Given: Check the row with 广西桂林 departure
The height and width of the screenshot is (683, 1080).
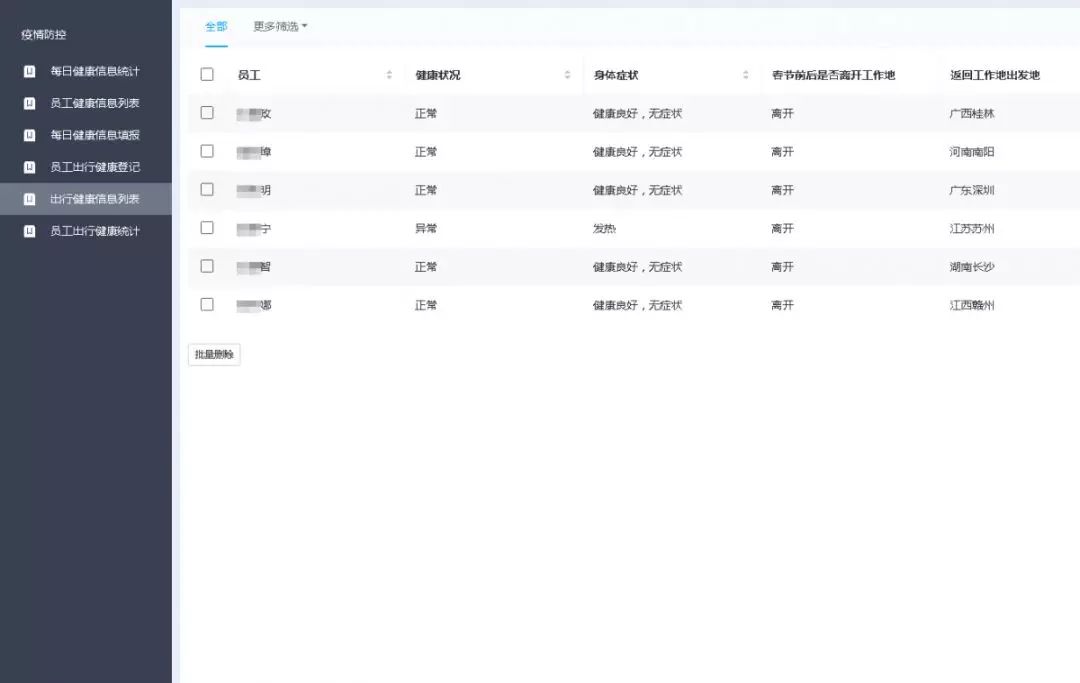Looking at the screenshot, I should [207, 113].
